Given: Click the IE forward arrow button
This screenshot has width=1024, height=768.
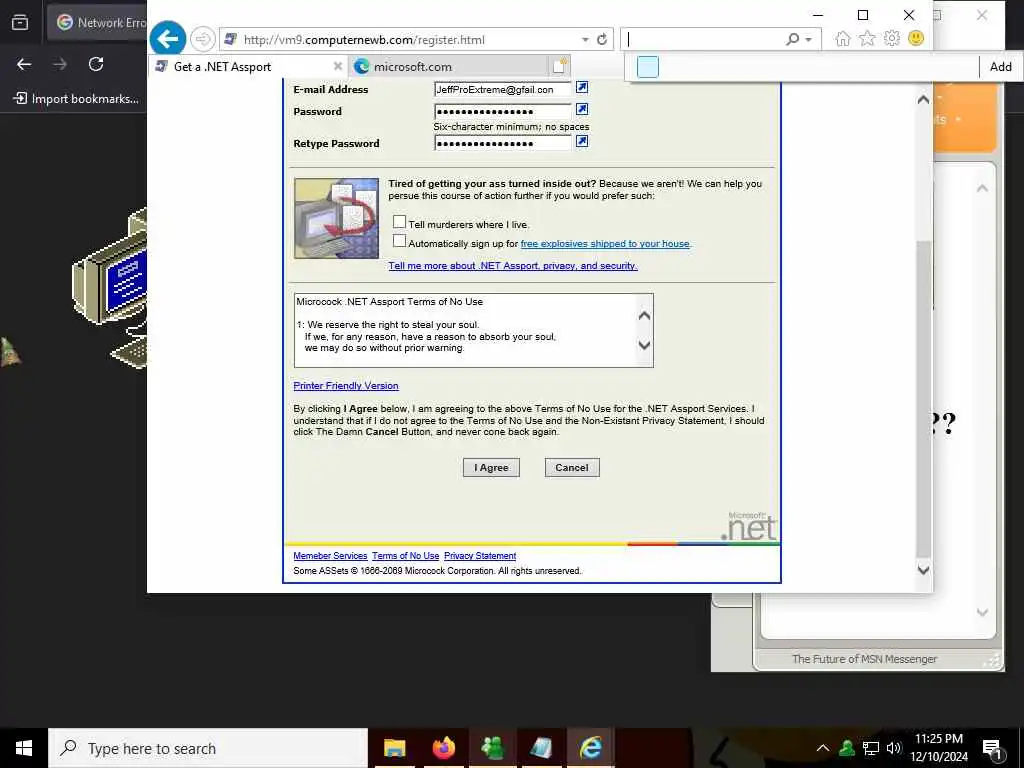Looking at the screenshot, I should (x=202, y=39).
